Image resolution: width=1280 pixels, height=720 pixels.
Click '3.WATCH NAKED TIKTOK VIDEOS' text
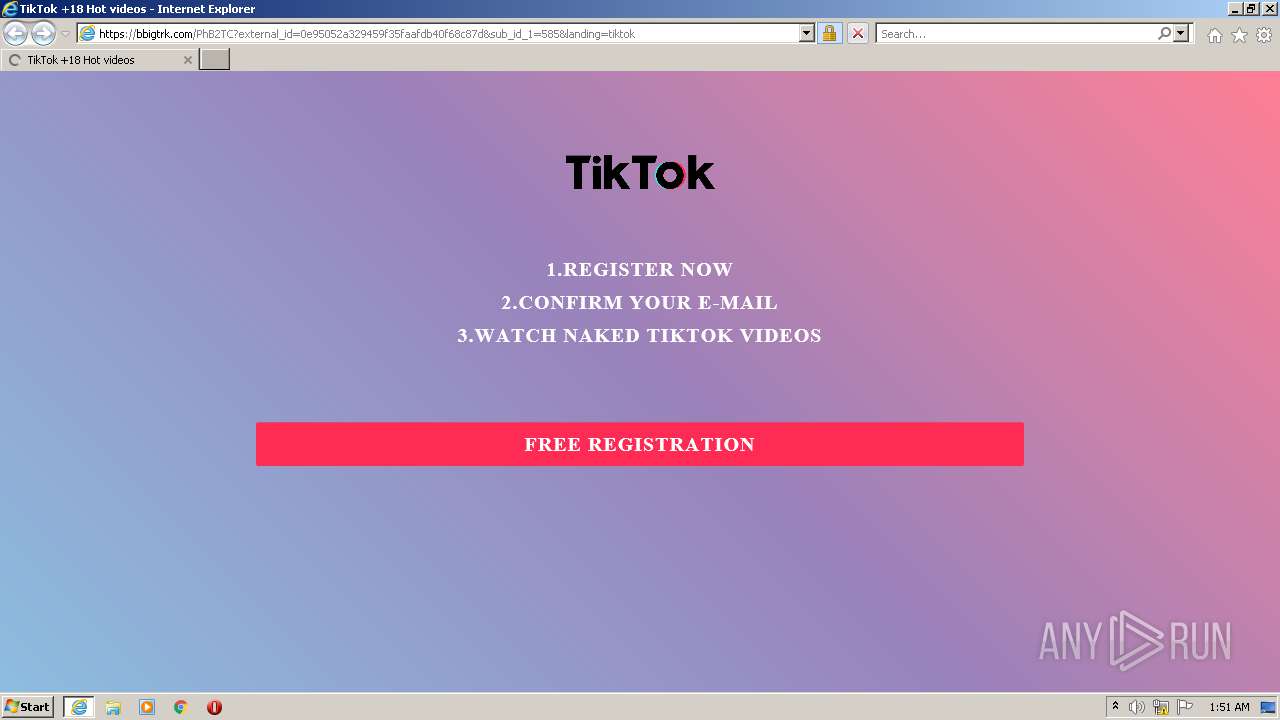pos(640,335)
